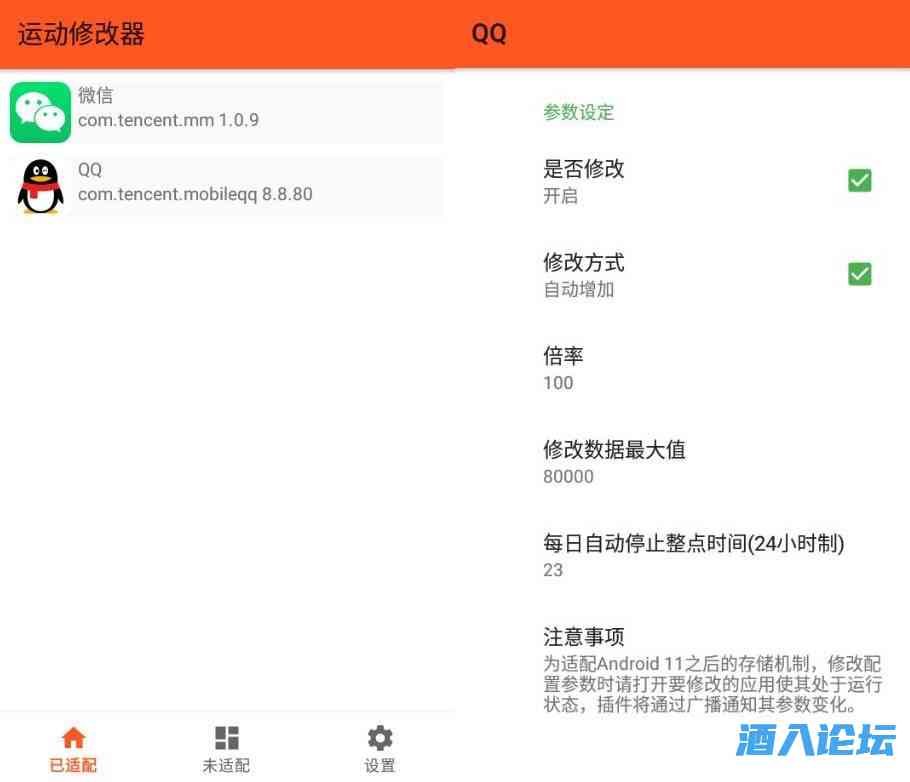Click the 运动修改器 app title
The width and height of the screenshot is (910, 782).
point(81,34)
